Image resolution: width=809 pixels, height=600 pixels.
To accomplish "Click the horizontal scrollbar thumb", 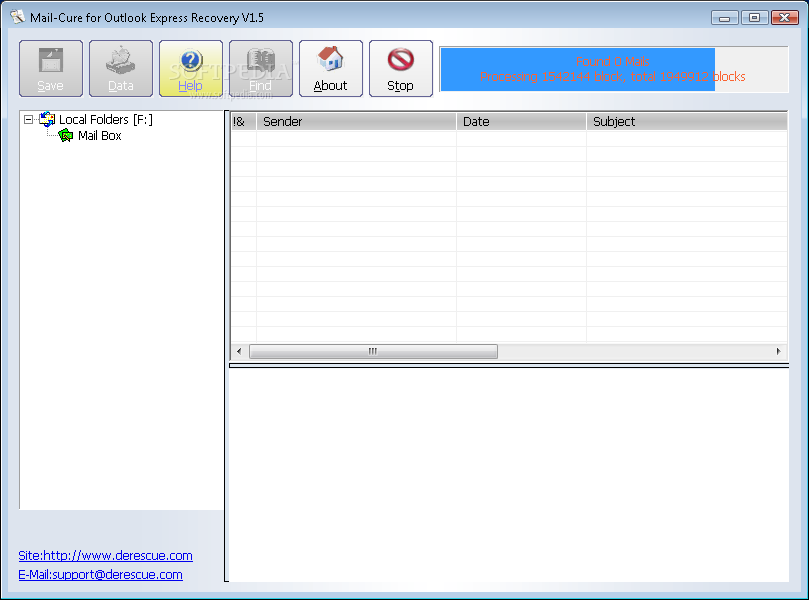I will pyautogui.click(x=373, y=351).
